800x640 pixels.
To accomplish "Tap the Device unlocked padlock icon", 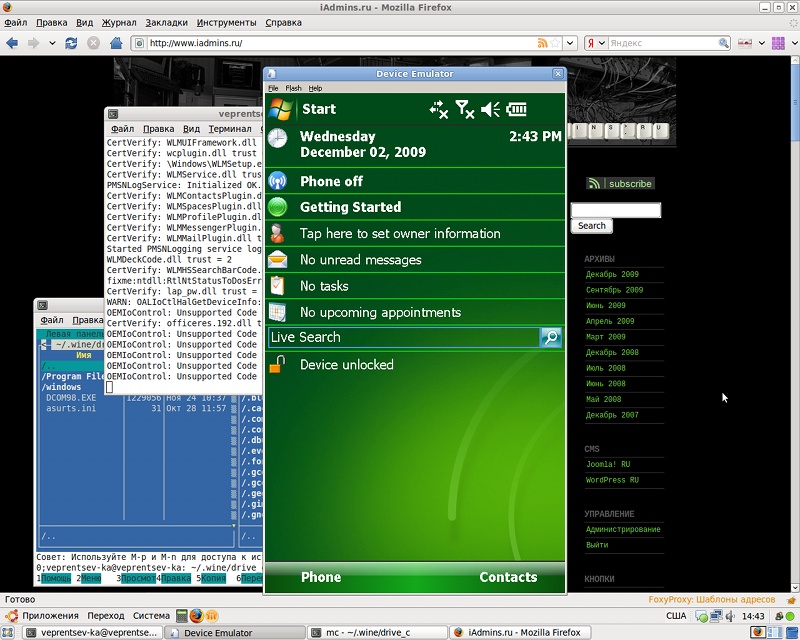I will pyautogui.click(x=277, y=364).
